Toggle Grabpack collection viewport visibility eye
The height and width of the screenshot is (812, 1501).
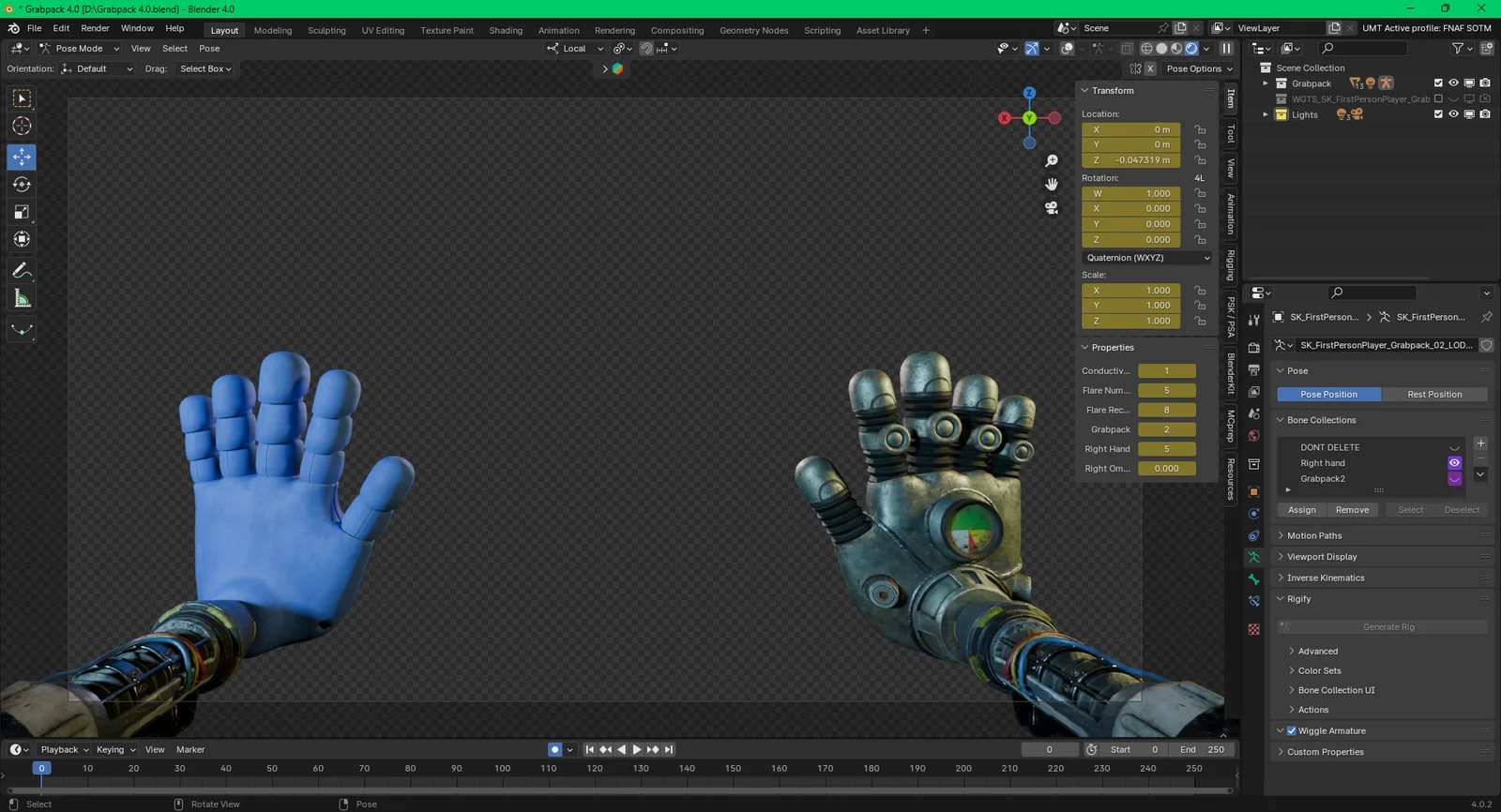click(1453, 83)
